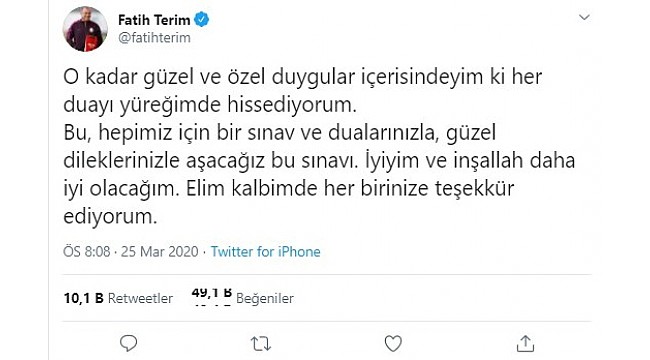Click the sentence starting "O kadar güzel"
The image size is (650, 360).
303,91
